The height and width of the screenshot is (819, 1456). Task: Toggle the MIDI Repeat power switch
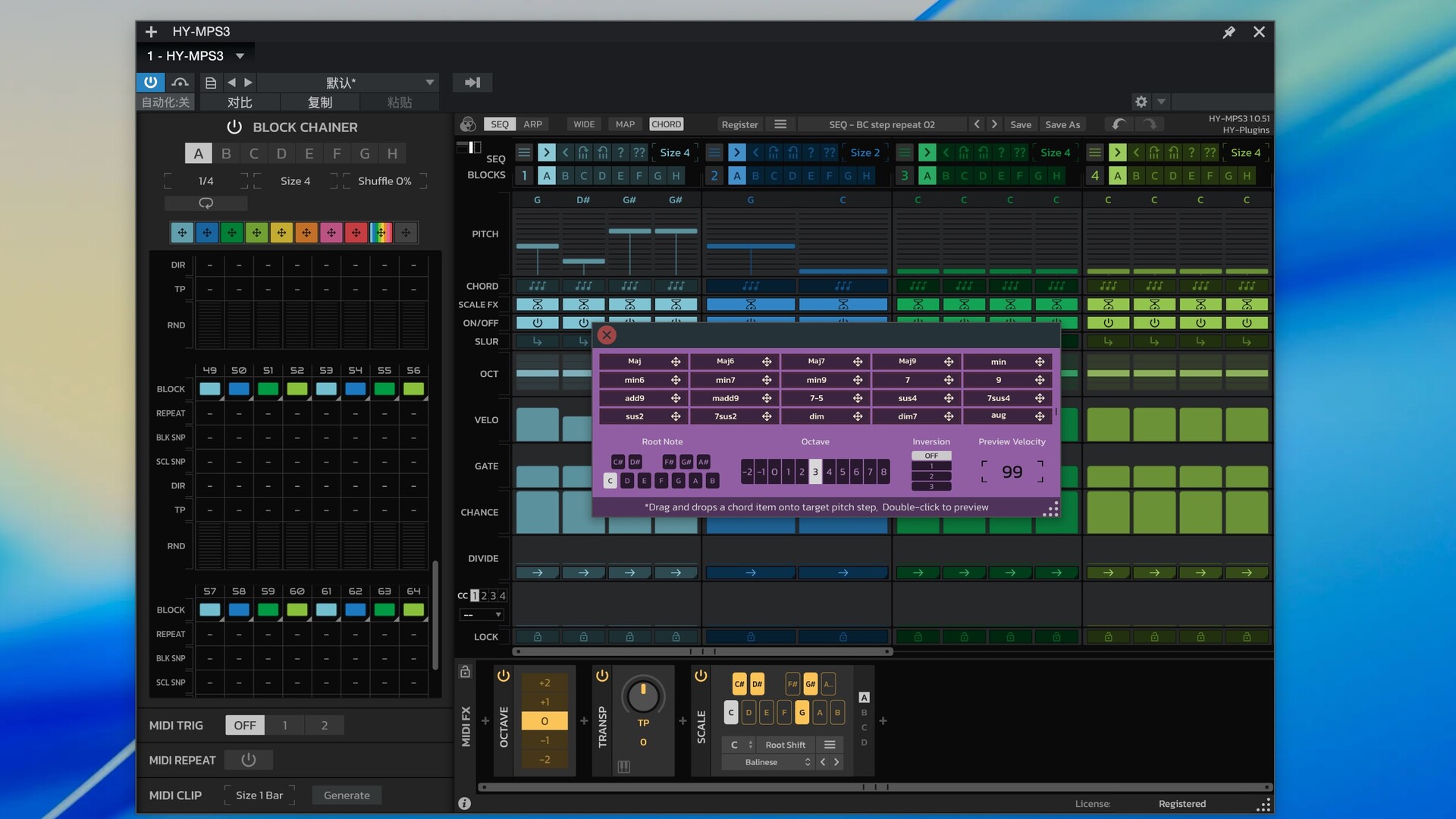248,760
